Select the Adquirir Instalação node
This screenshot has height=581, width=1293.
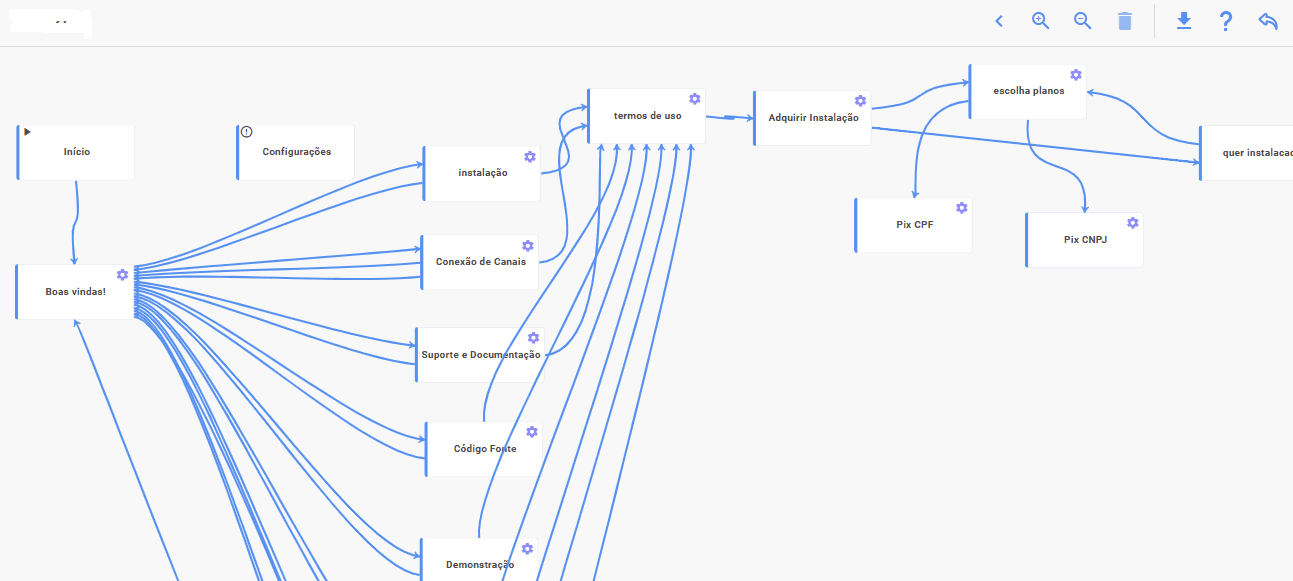[812, 118]
